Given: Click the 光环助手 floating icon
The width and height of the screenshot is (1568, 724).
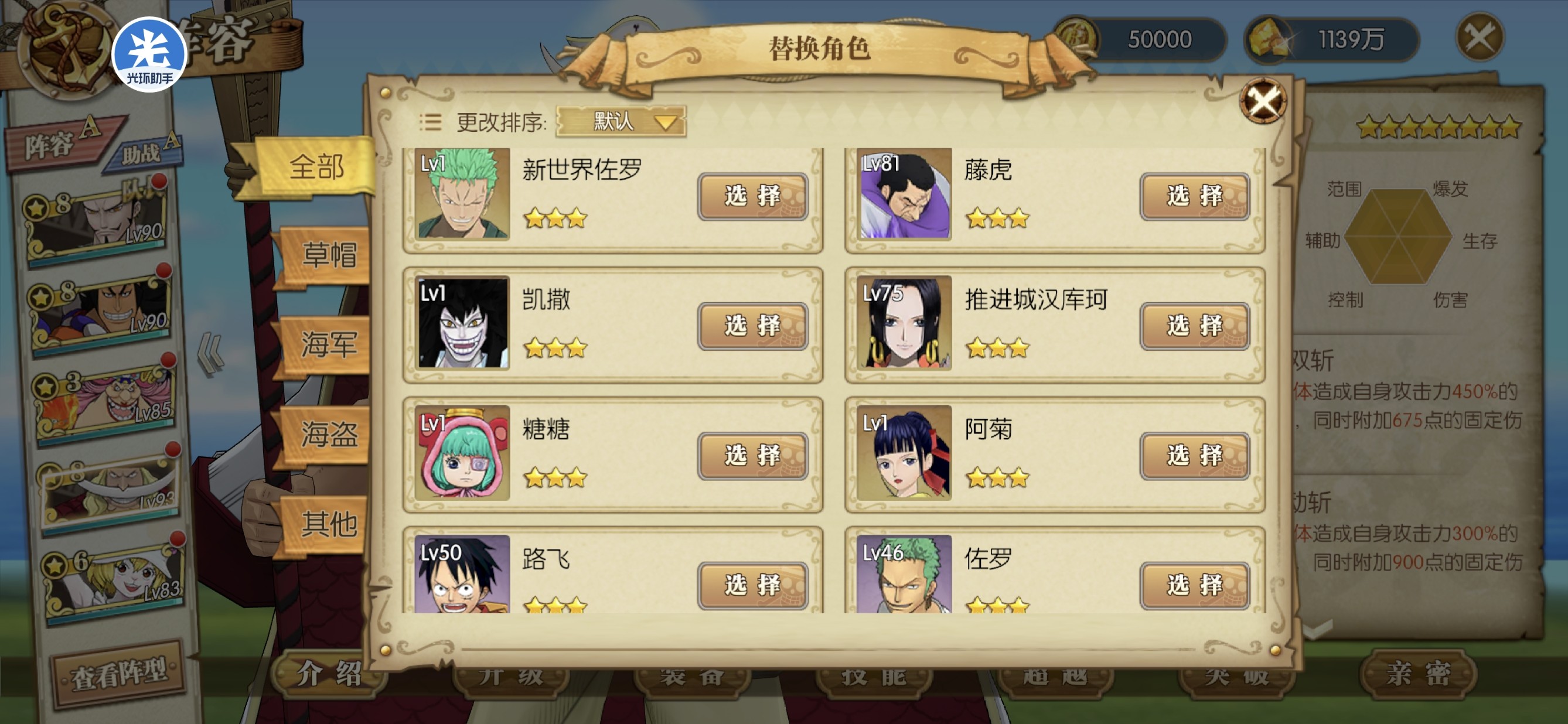Looking at the screenshot, I should 149,56.
